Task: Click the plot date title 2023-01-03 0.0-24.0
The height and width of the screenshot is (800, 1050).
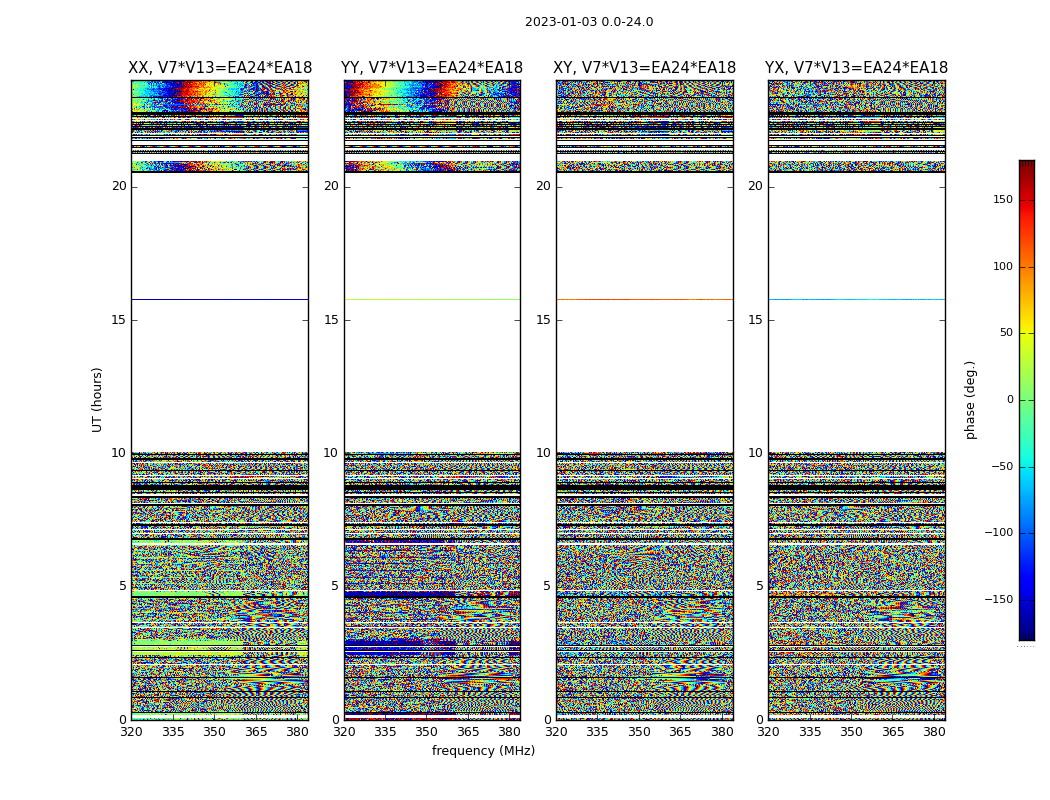Action: [589, 22]
